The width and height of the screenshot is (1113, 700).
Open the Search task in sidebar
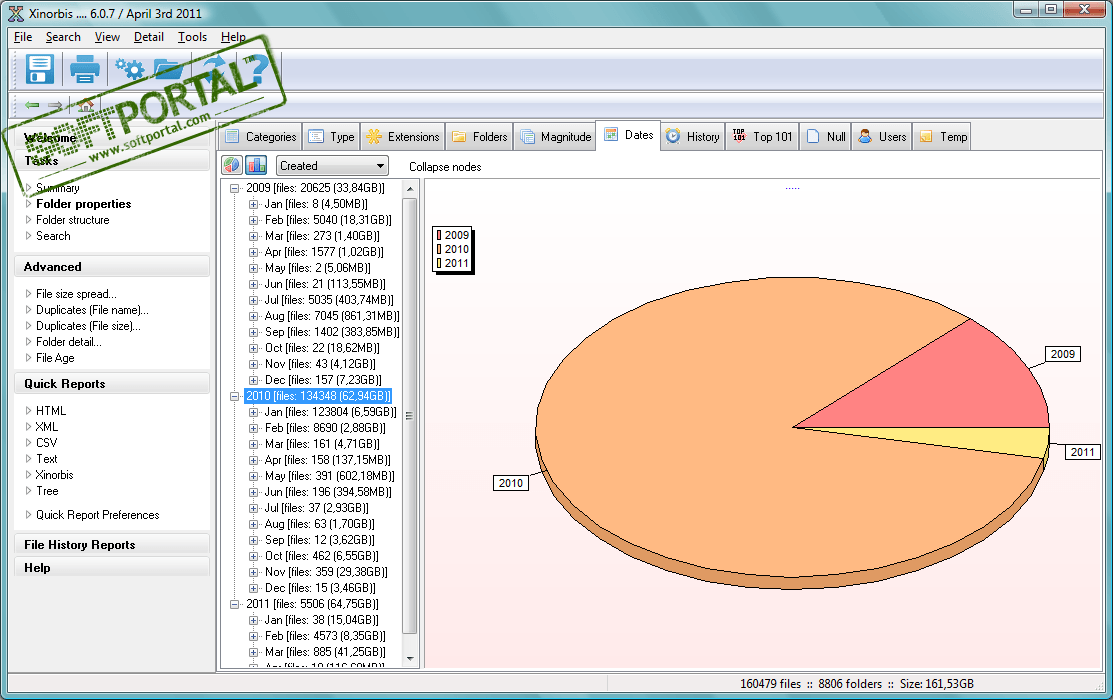(53, 236)
